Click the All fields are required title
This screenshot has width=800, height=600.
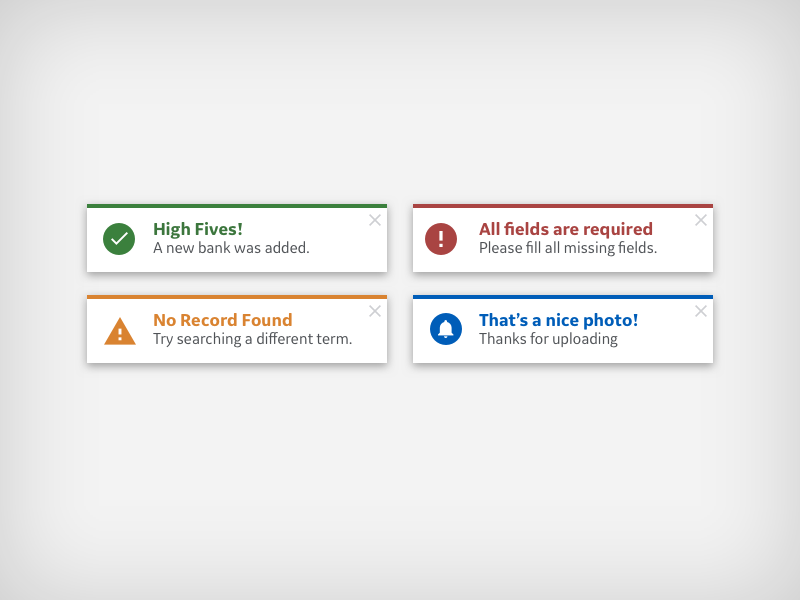pyautogui.click(x=565, y=229)
